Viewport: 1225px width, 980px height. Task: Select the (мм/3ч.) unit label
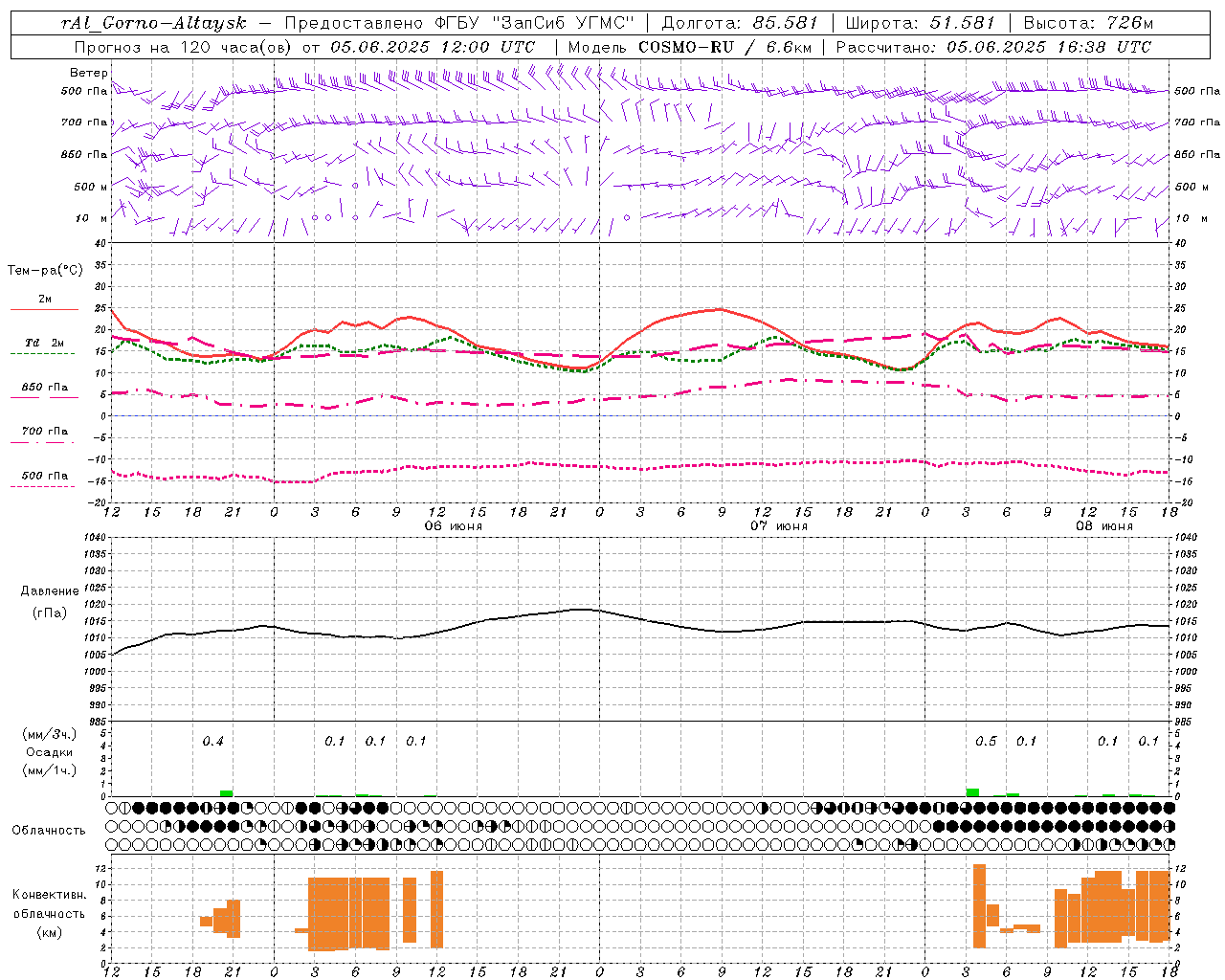50,734
